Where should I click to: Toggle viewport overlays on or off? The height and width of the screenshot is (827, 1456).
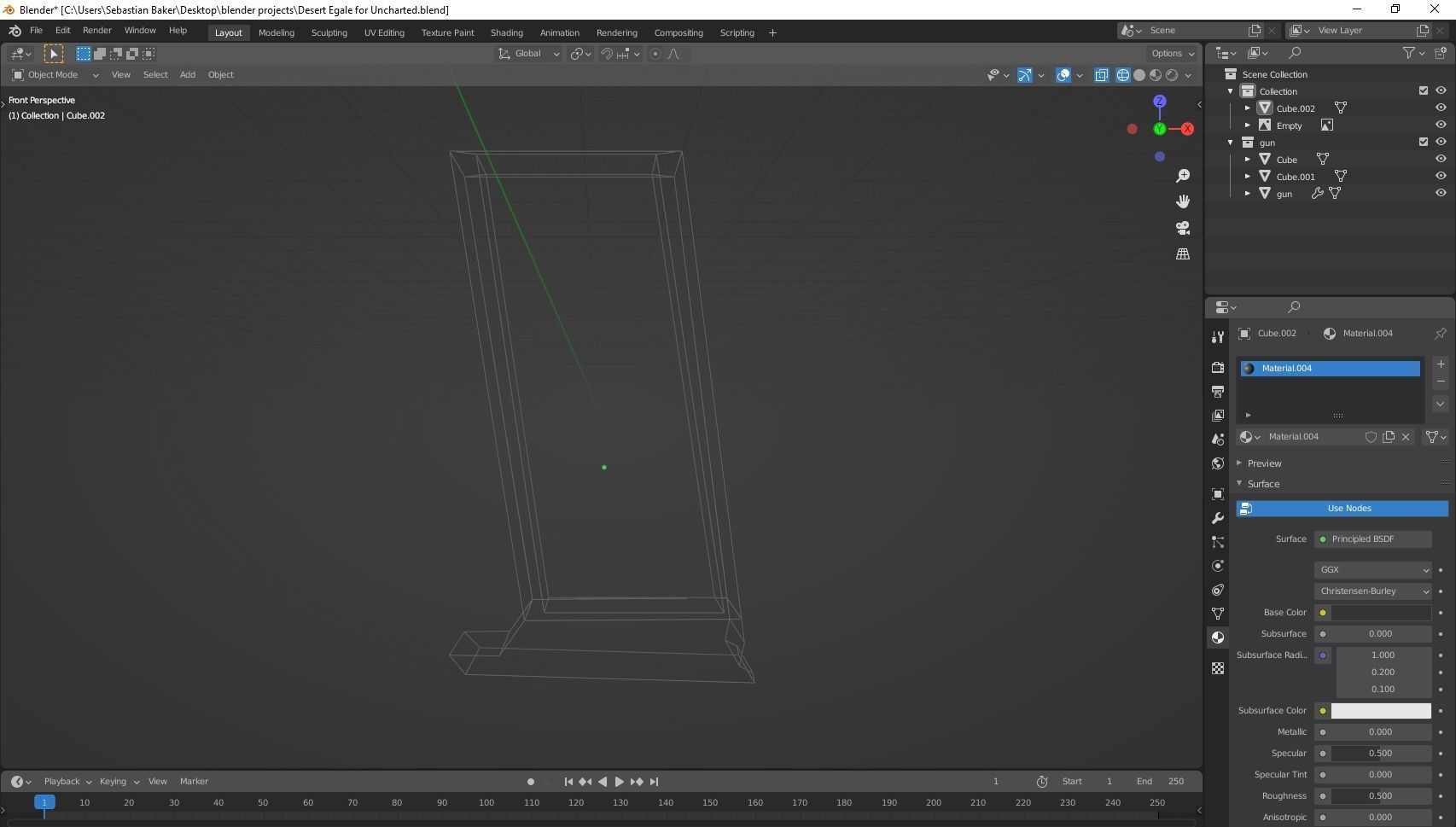(x=1063, y=75)
